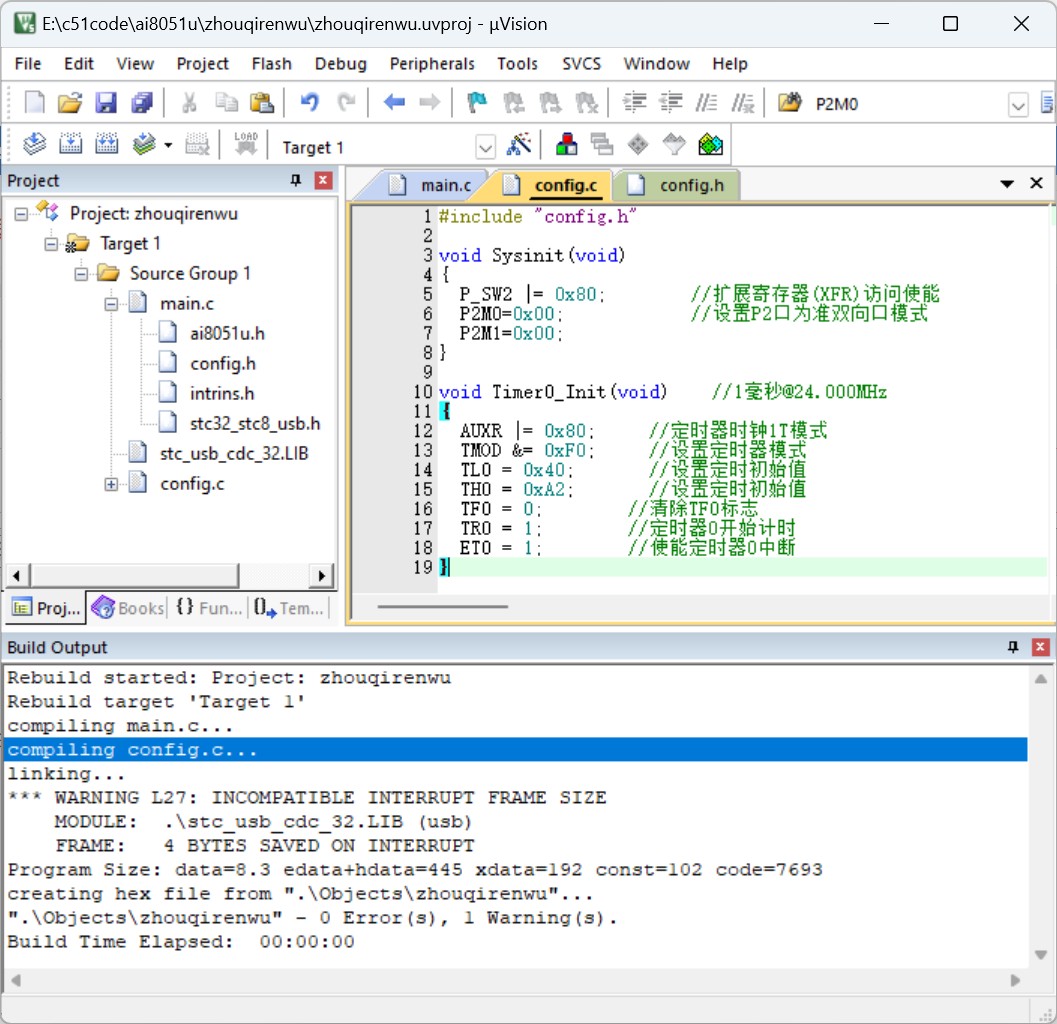Click project tree scroll left arrow

(x=16, y=576)
